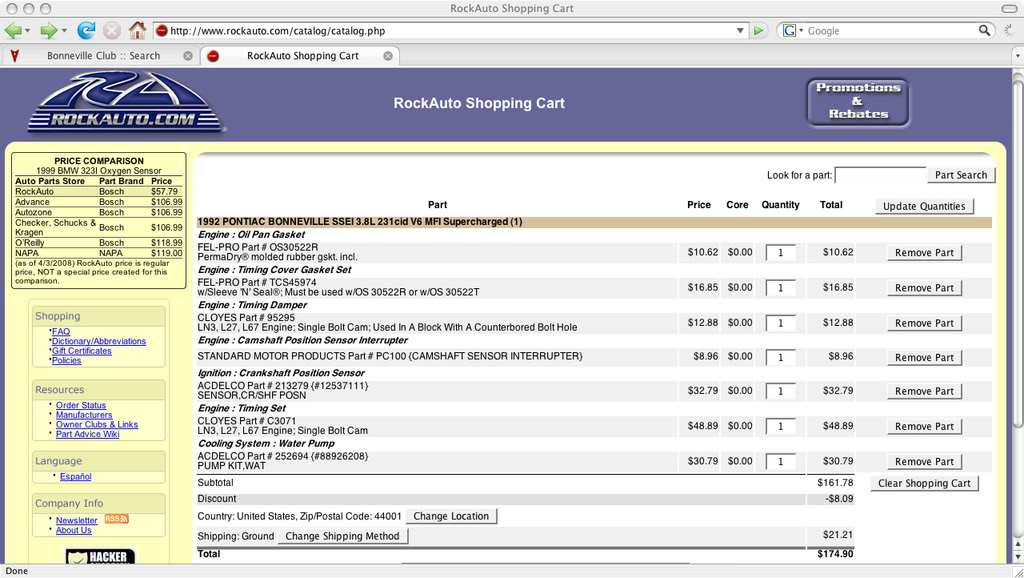Click the green Go arrow beside URL
Viewport: 1024px width, 578px height.
758,31
